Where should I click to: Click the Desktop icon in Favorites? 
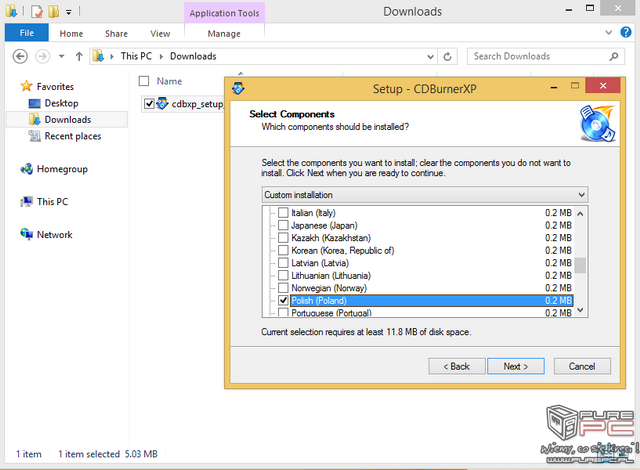tap(34, 103)
